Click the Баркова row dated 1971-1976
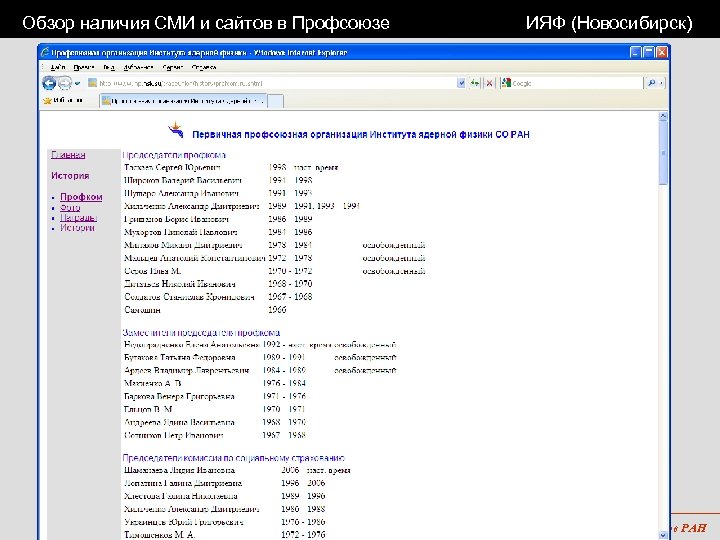This screenshot has width=720, height=540. tap(215, 396)
